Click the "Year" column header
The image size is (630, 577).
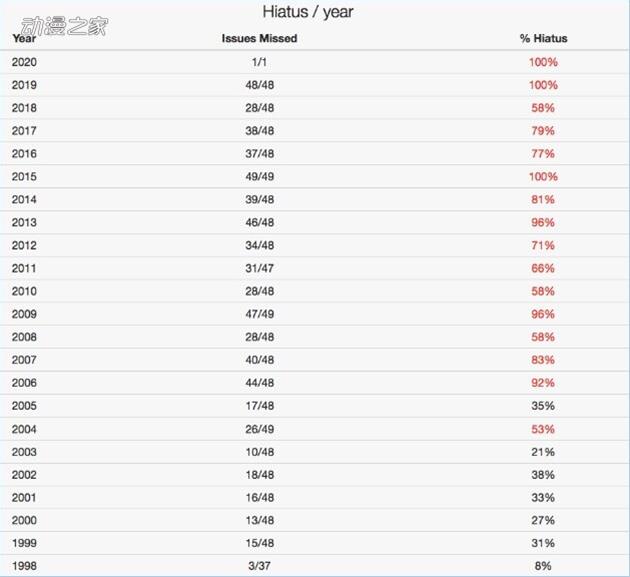pyautogui.click(x=23, y=39)
